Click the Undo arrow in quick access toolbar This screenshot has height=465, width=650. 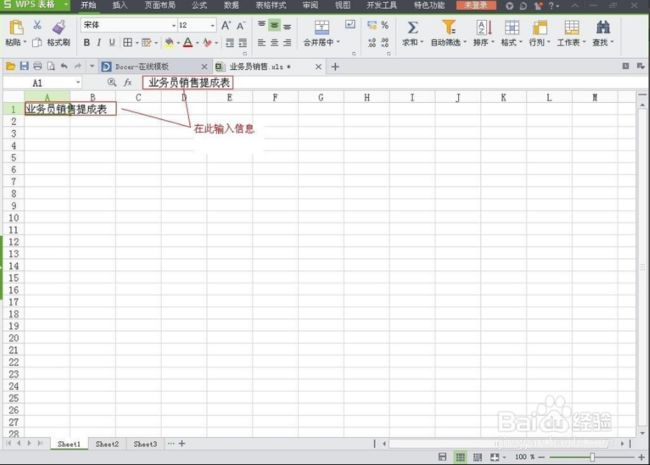(64, 66)
